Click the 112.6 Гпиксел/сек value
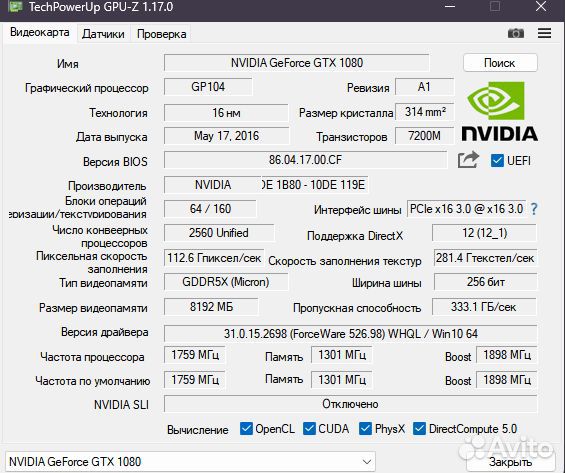The width and height of the screenshot is (565, 473). tap(214, 258)
